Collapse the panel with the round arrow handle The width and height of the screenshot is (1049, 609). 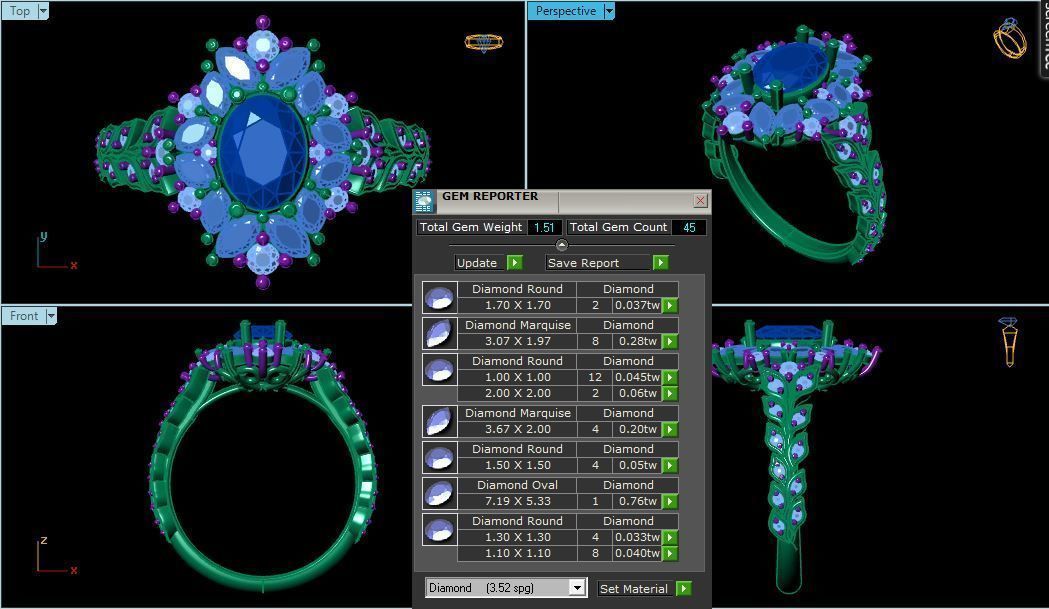[x=561, y=245]
